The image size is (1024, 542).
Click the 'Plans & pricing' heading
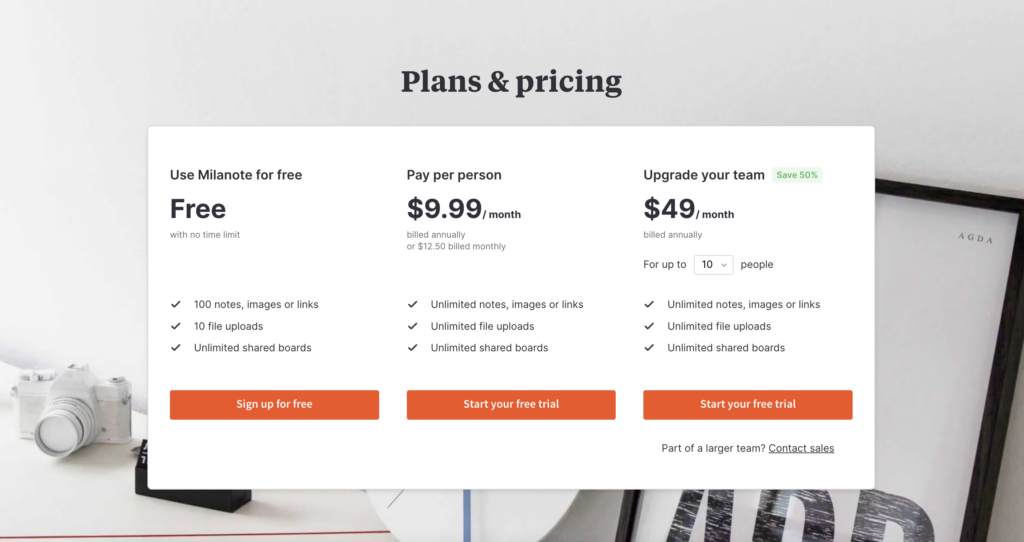(x=511, y=82)
